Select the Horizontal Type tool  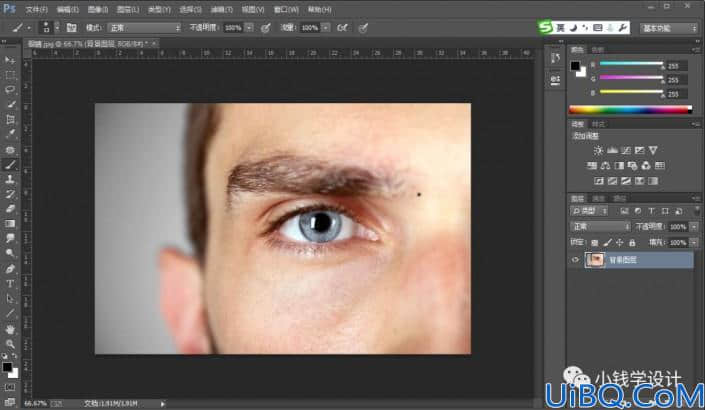pyautogui.click(x=10, y=284)
